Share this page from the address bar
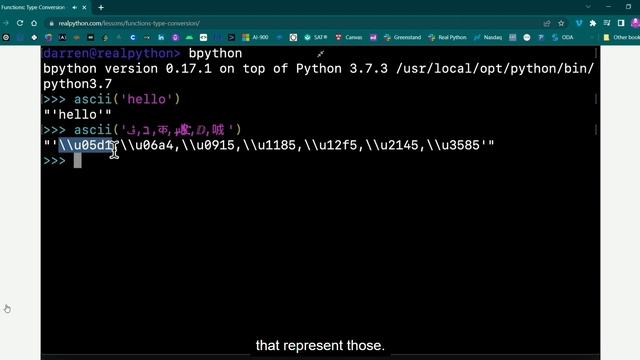This screenshot has width=640, height=360. (547, 23)
